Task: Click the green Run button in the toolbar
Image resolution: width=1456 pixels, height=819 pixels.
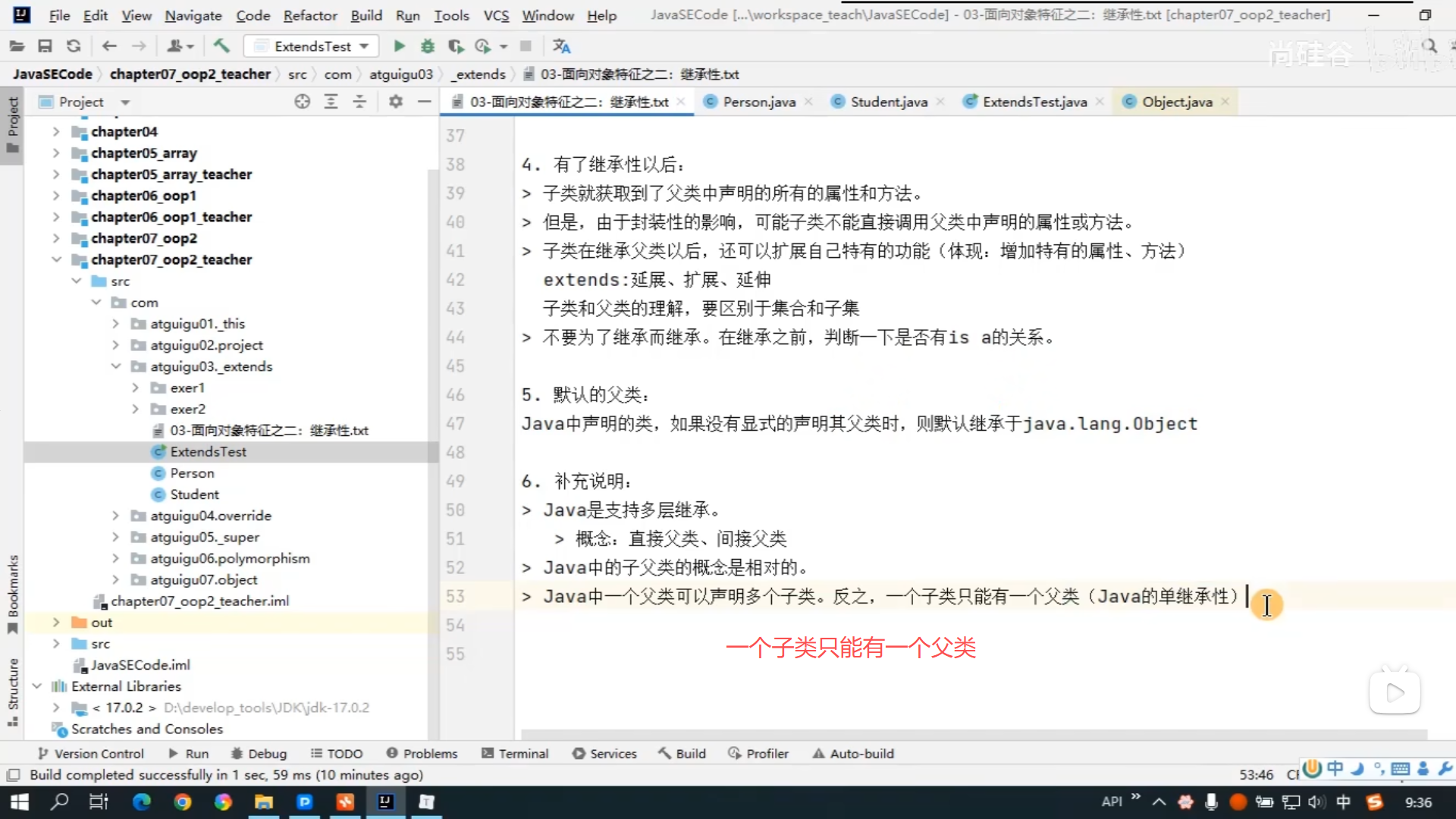Action: 399,46
